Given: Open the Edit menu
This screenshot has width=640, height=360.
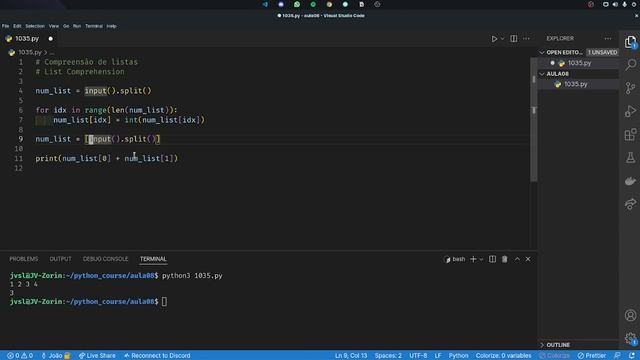Looking at the screenshot, I should coord(17,26).
